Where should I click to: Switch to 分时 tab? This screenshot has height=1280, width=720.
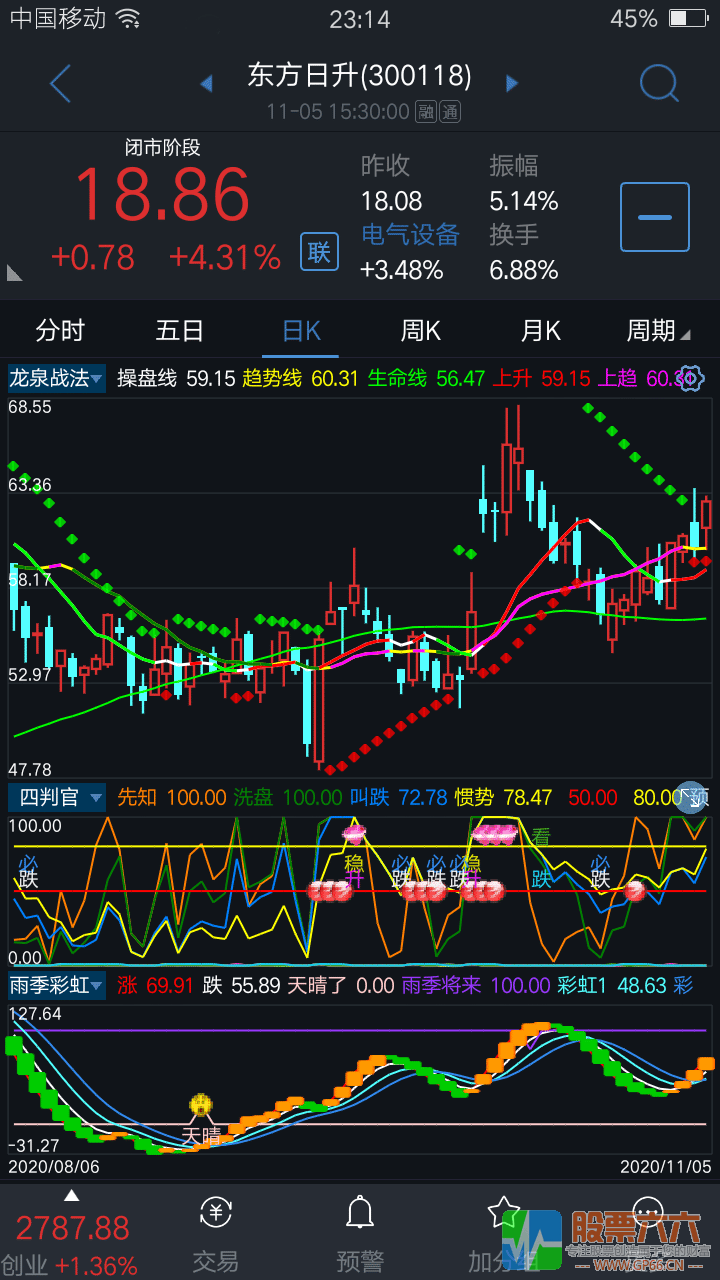(60, 330)
